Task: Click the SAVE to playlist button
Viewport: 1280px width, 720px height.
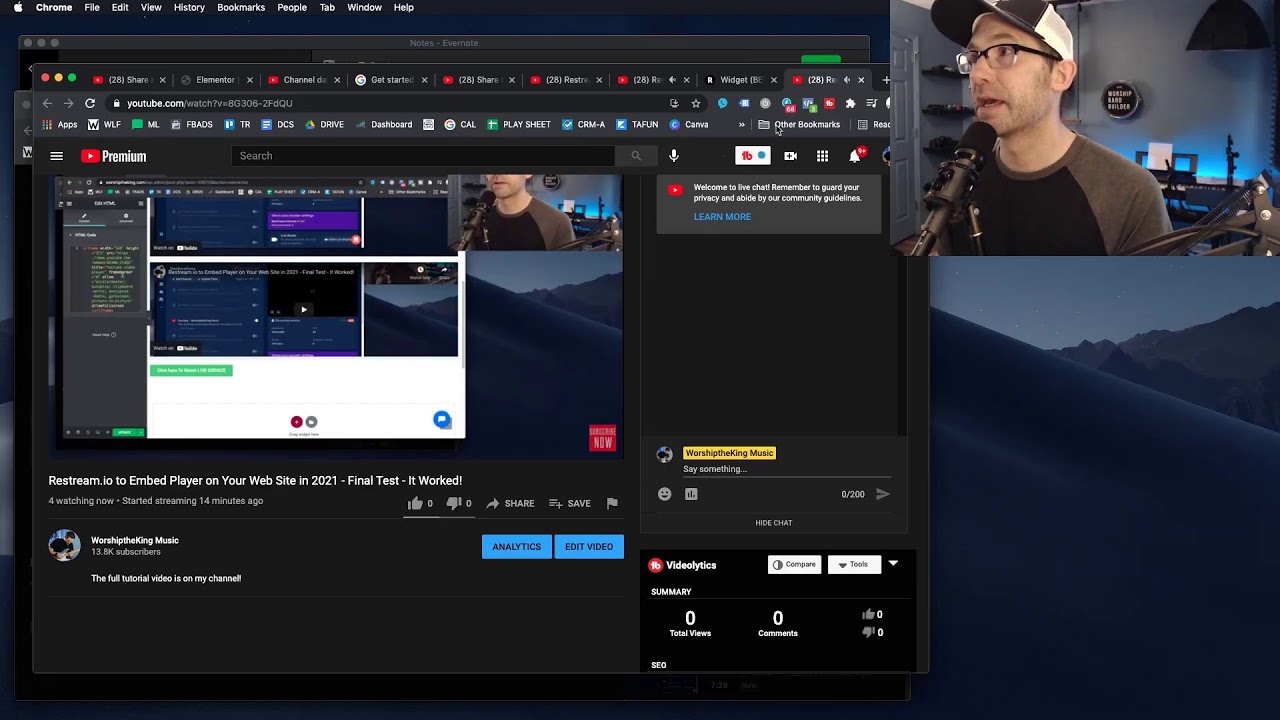Action: 570,503
